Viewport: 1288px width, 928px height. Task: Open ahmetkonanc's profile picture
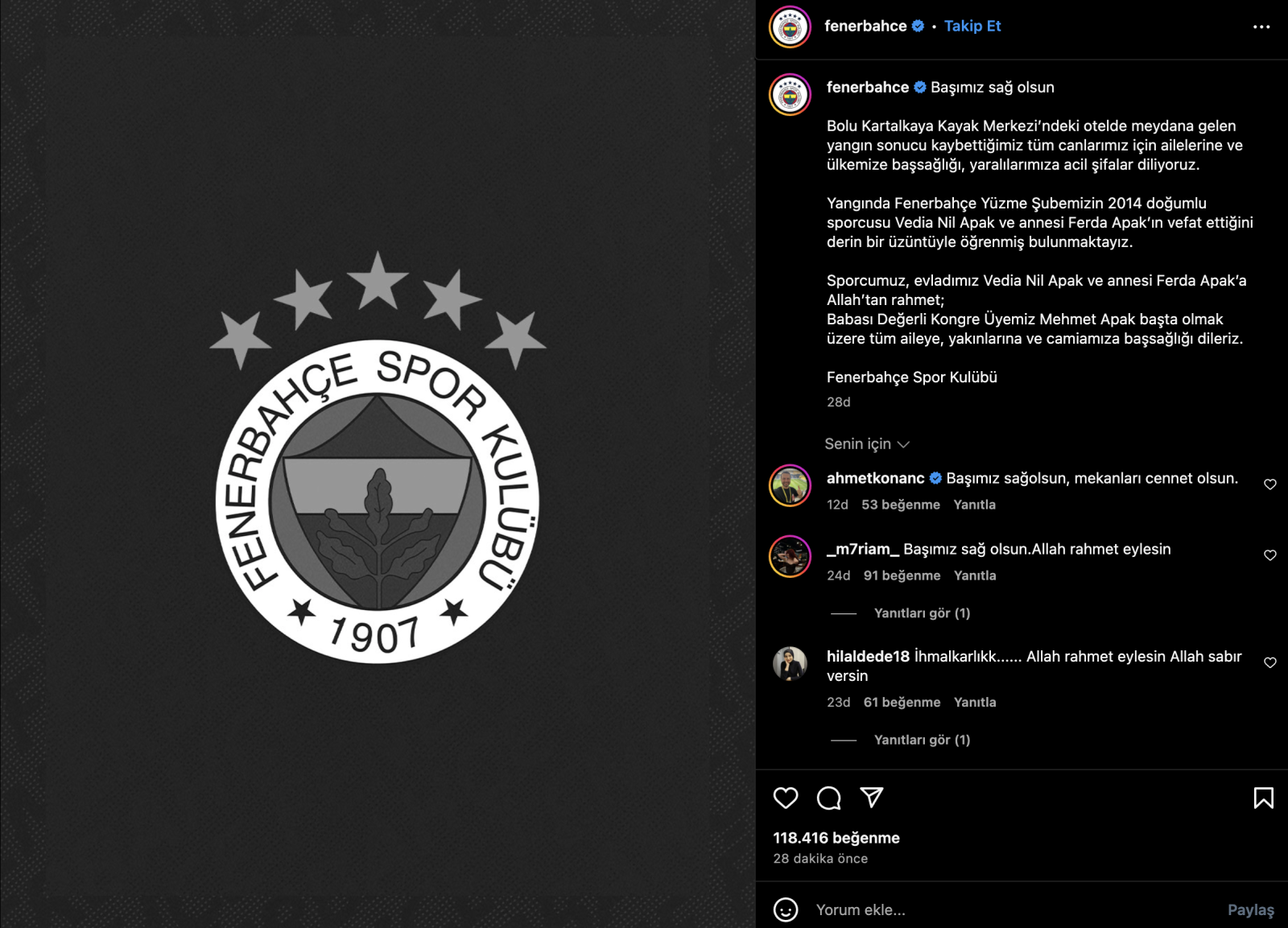(790, 485)
